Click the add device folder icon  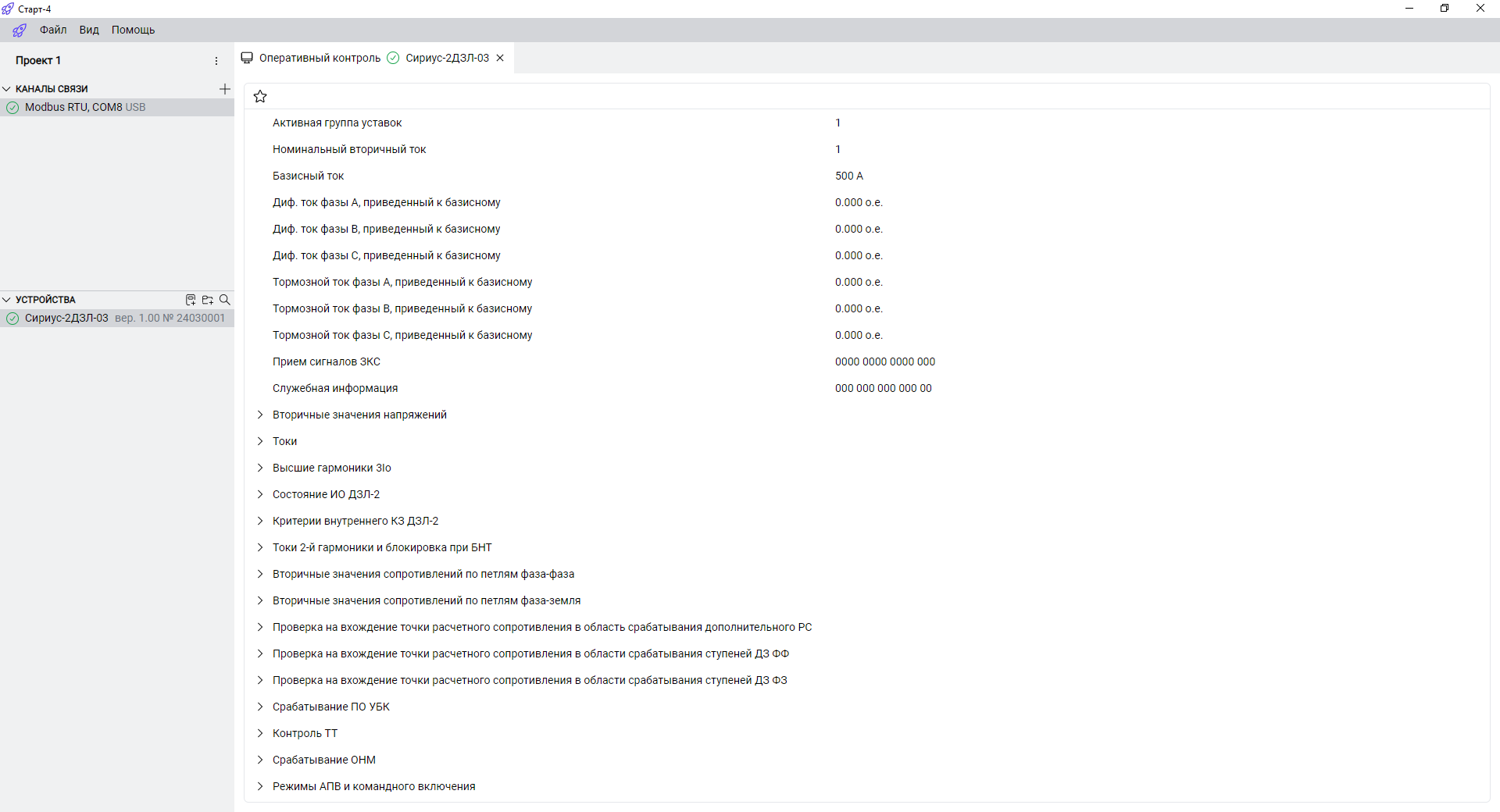click(x=208, y=300)
